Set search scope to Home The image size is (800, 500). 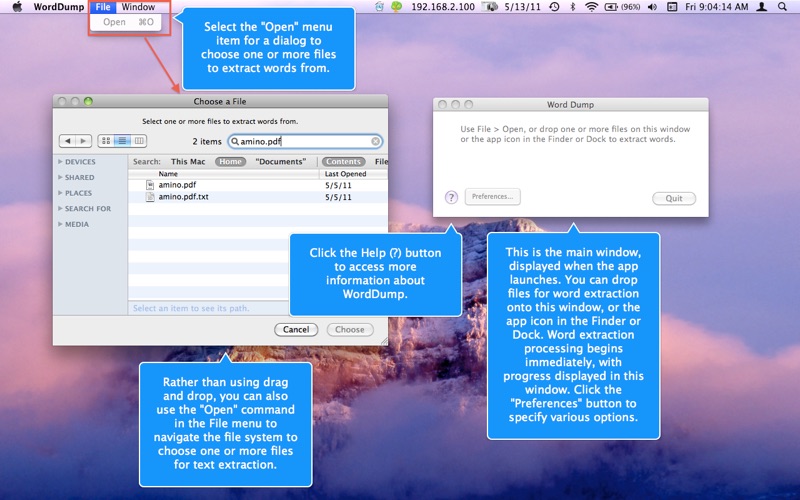tap(230, 162)
